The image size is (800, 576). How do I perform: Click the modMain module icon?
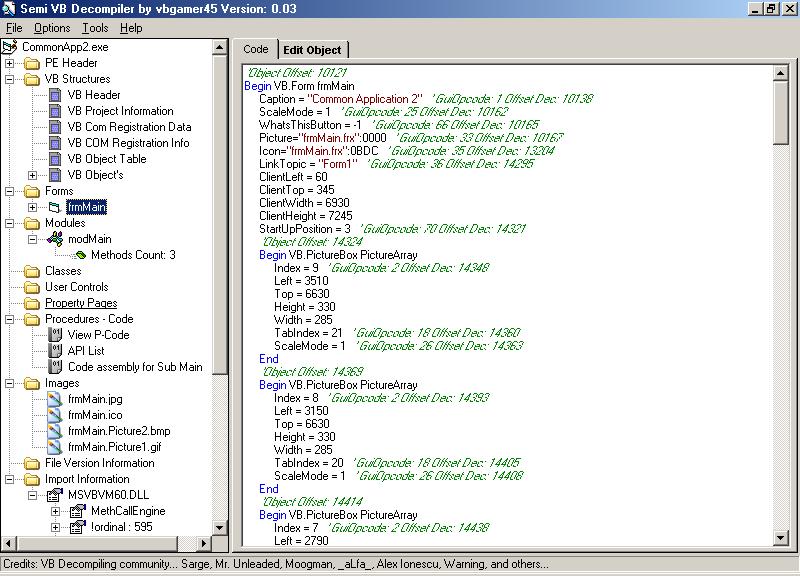click(55, 239)
